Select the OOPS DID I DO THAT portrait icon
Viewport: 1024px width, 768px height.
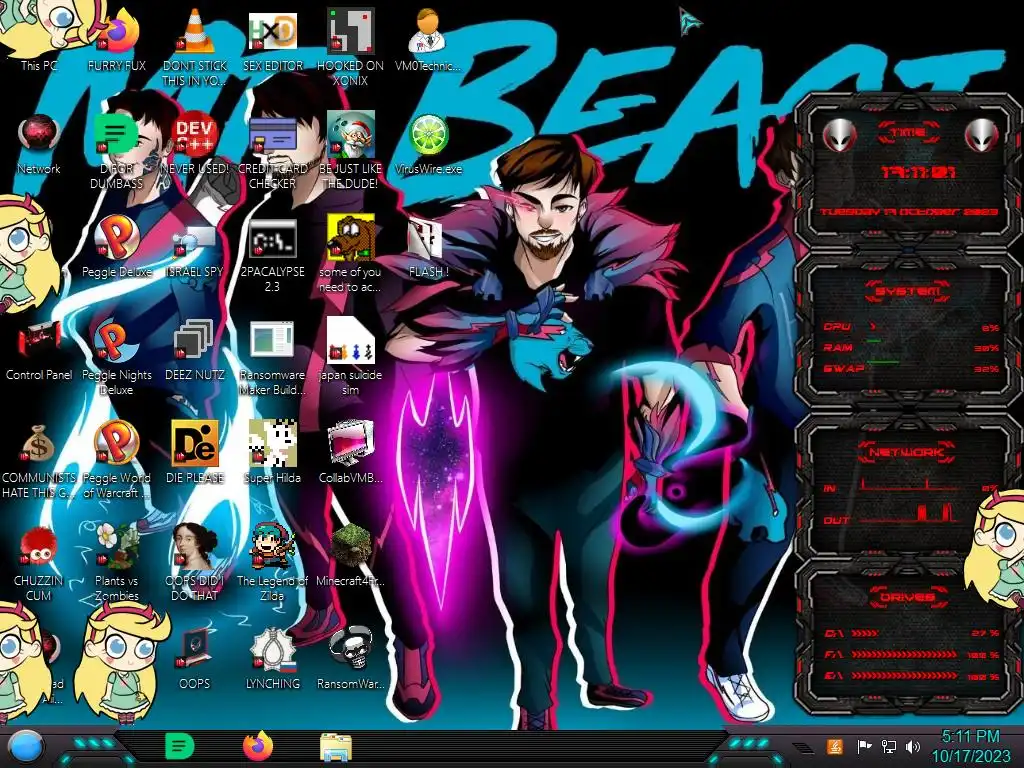[x=195, y=564]
